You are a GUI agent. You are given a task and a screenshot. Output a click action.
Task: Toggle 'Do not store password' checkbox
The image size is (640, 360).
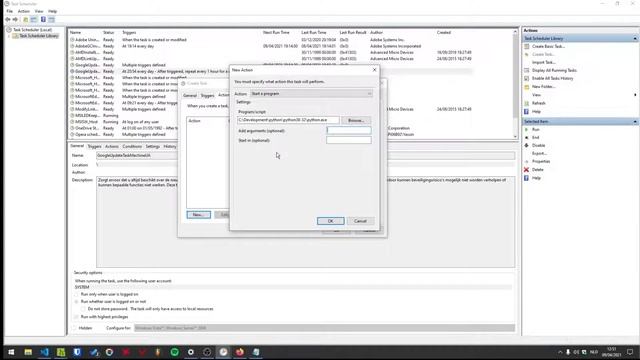click(x=83, y=309)
